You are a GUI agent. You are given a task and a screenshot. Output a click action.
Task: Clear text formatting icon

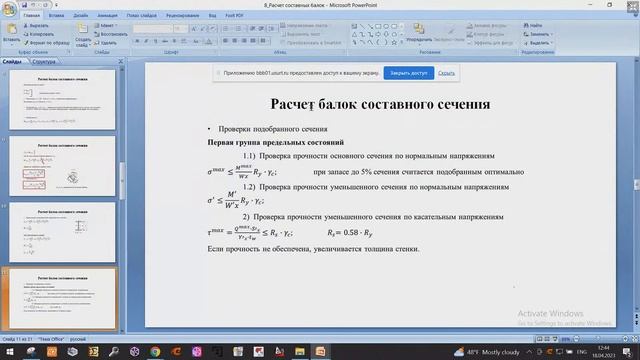(212, 29)
